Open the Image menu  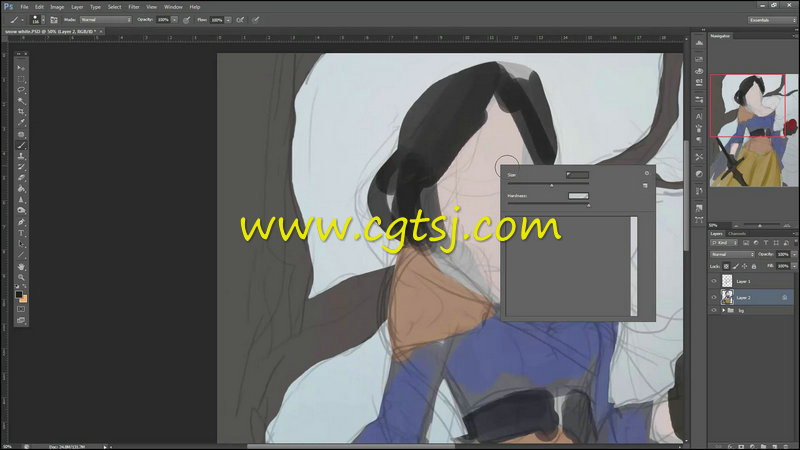[57, 7]
